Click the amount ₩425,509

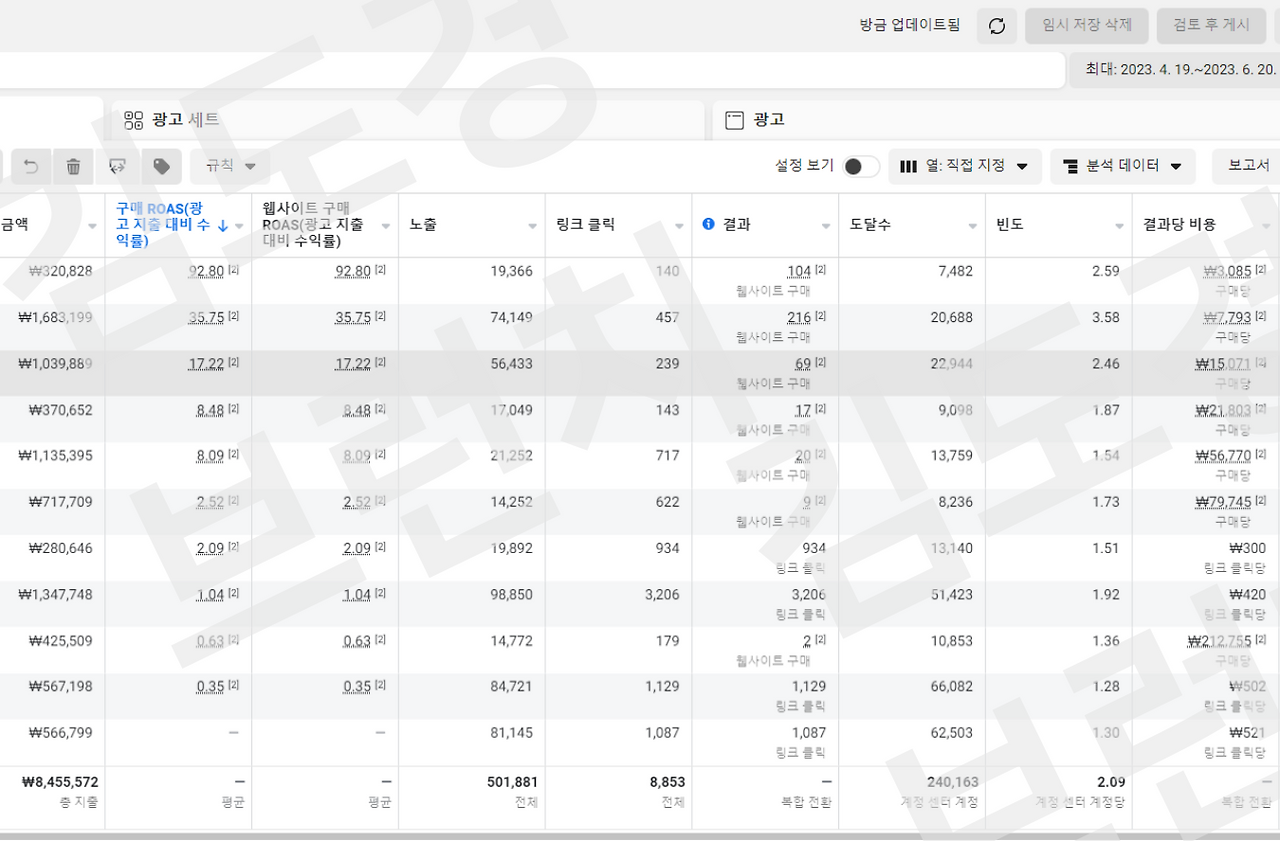(x=61, y=640)
